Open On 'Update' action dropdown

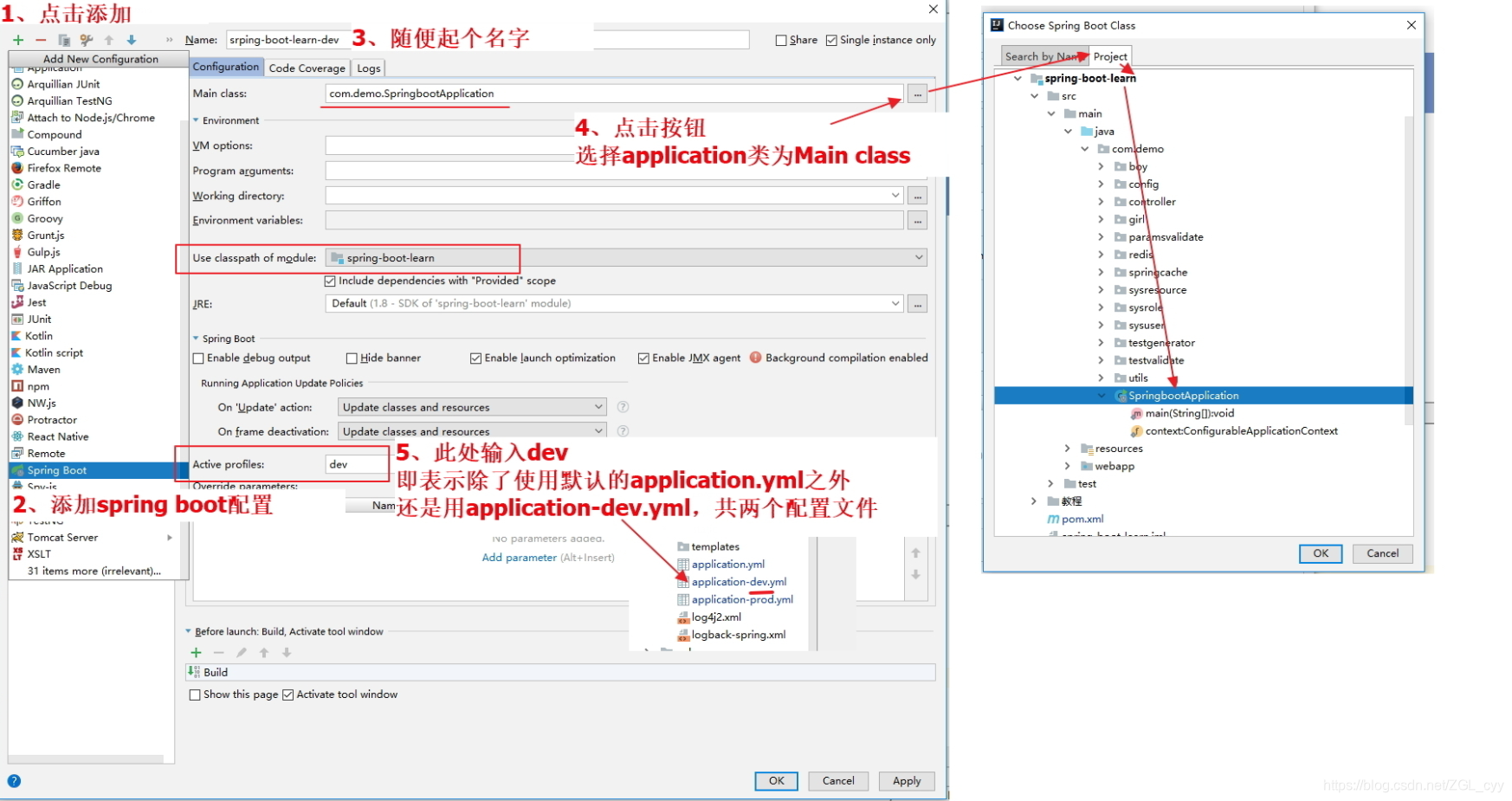coord(472,407)
